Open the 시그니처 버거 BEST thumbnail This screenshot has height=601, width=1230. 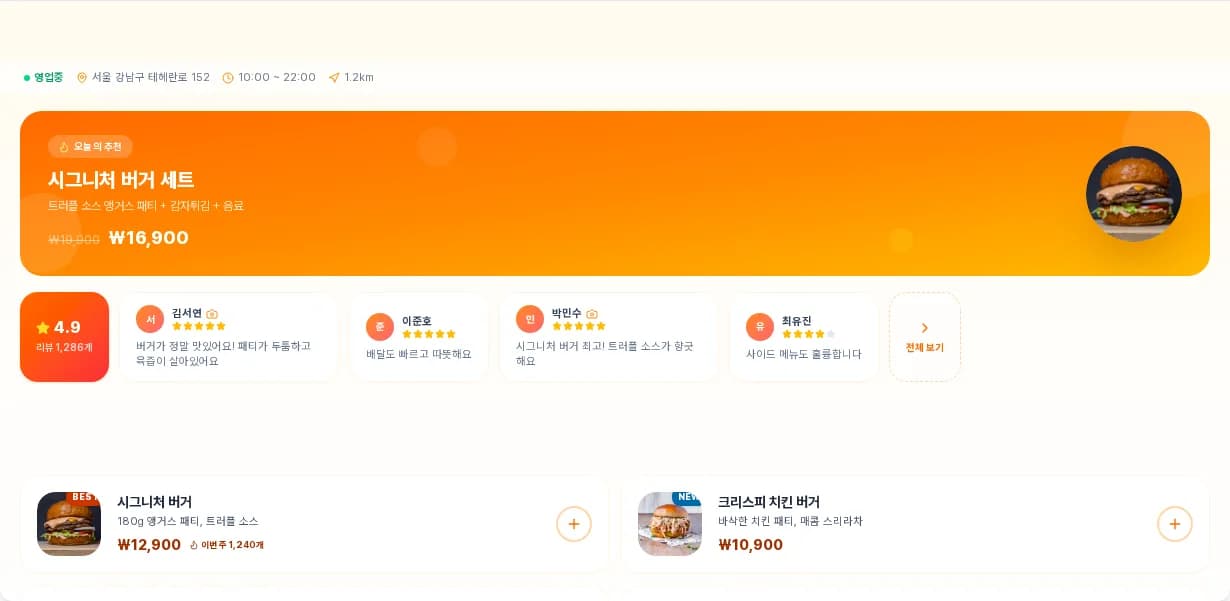click(69, 524)
